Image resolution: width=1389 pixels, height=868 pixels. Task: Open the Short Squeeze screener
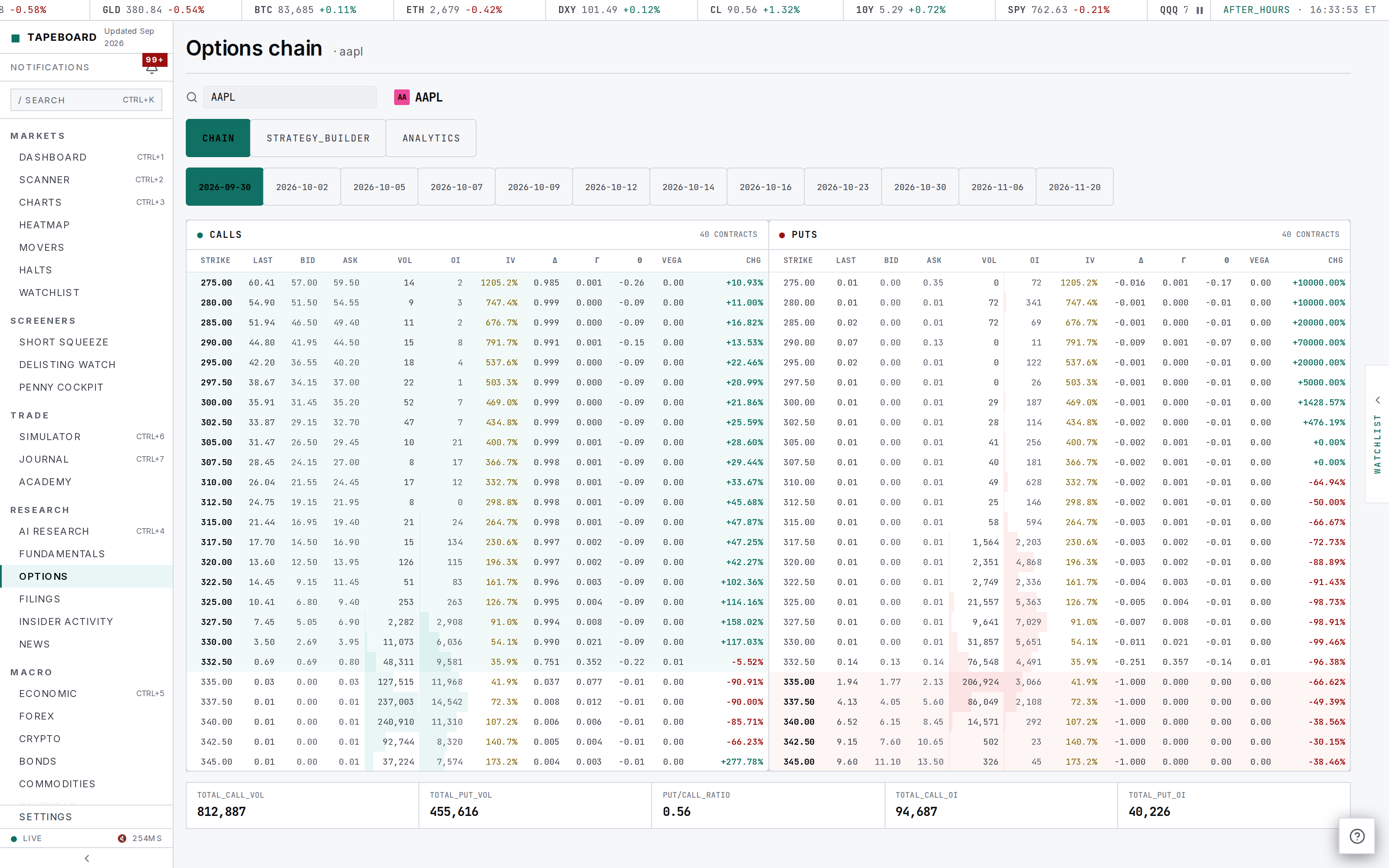point(86,342)
